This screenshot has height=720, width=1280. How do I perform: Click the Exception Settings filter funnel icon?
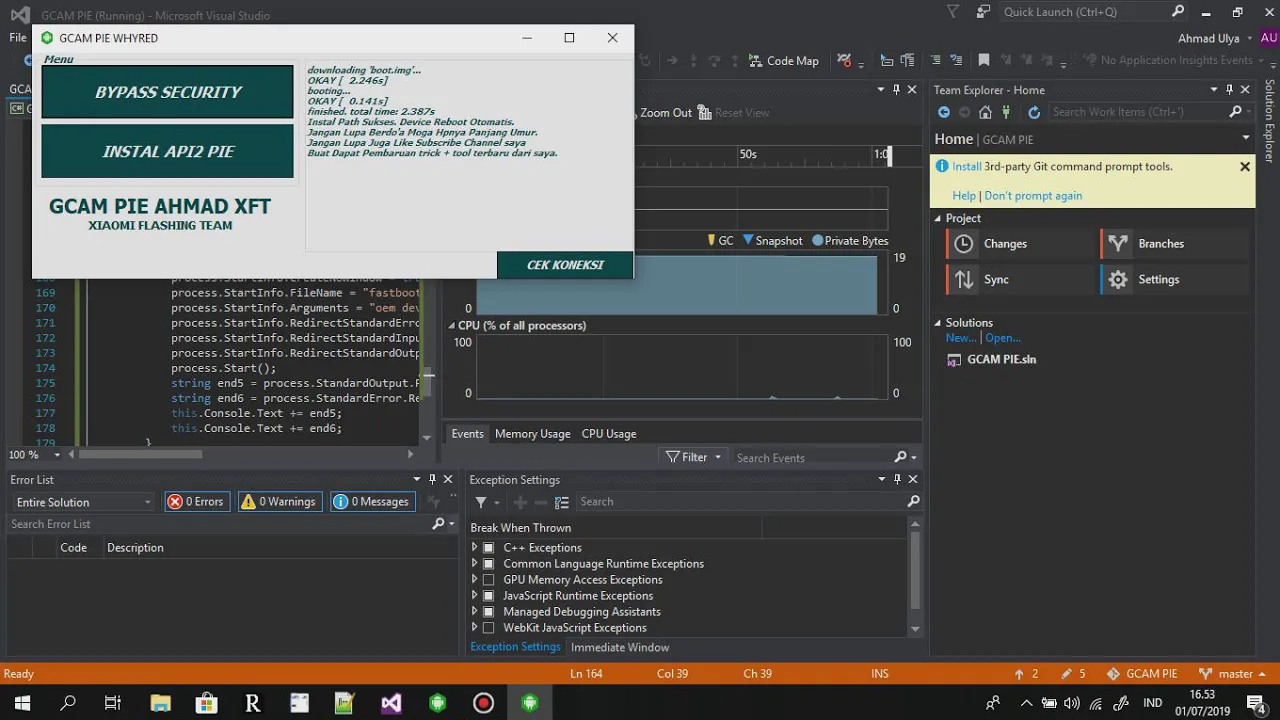point(481,502)
